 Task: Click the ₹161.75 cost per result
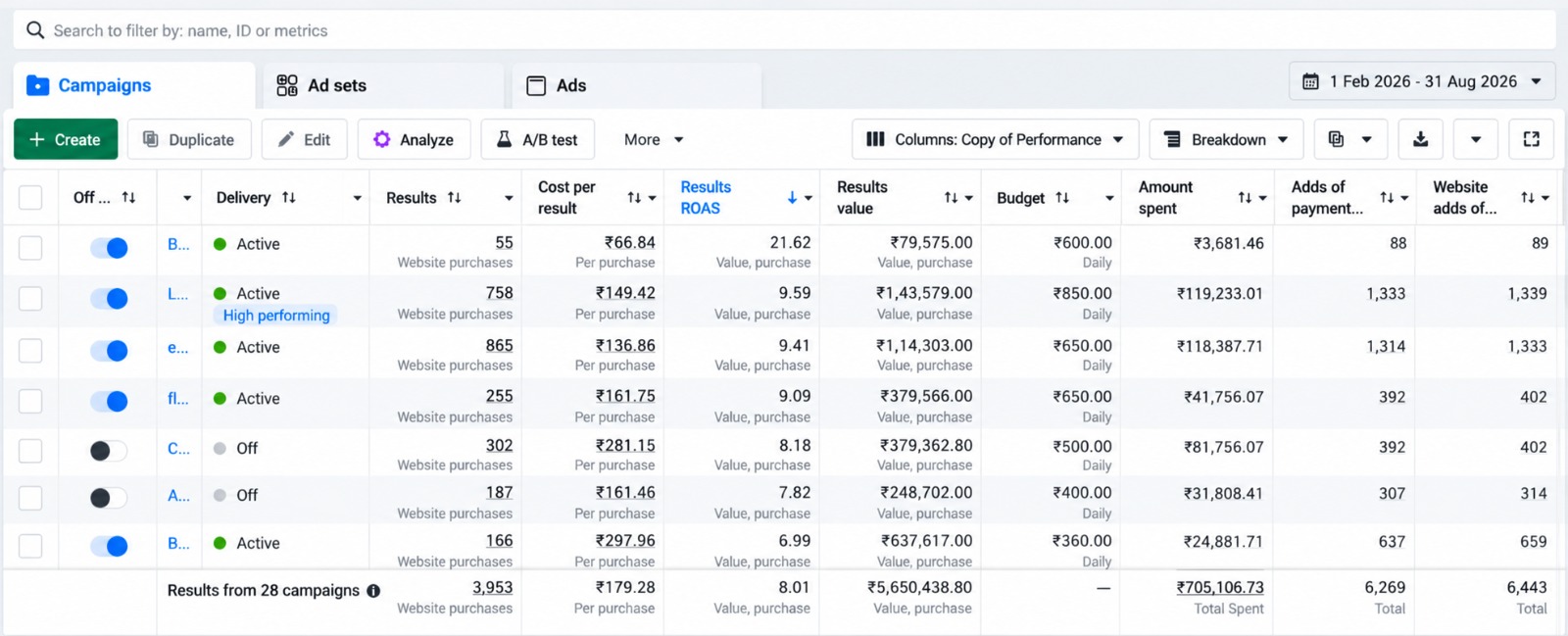pos(625,396)
